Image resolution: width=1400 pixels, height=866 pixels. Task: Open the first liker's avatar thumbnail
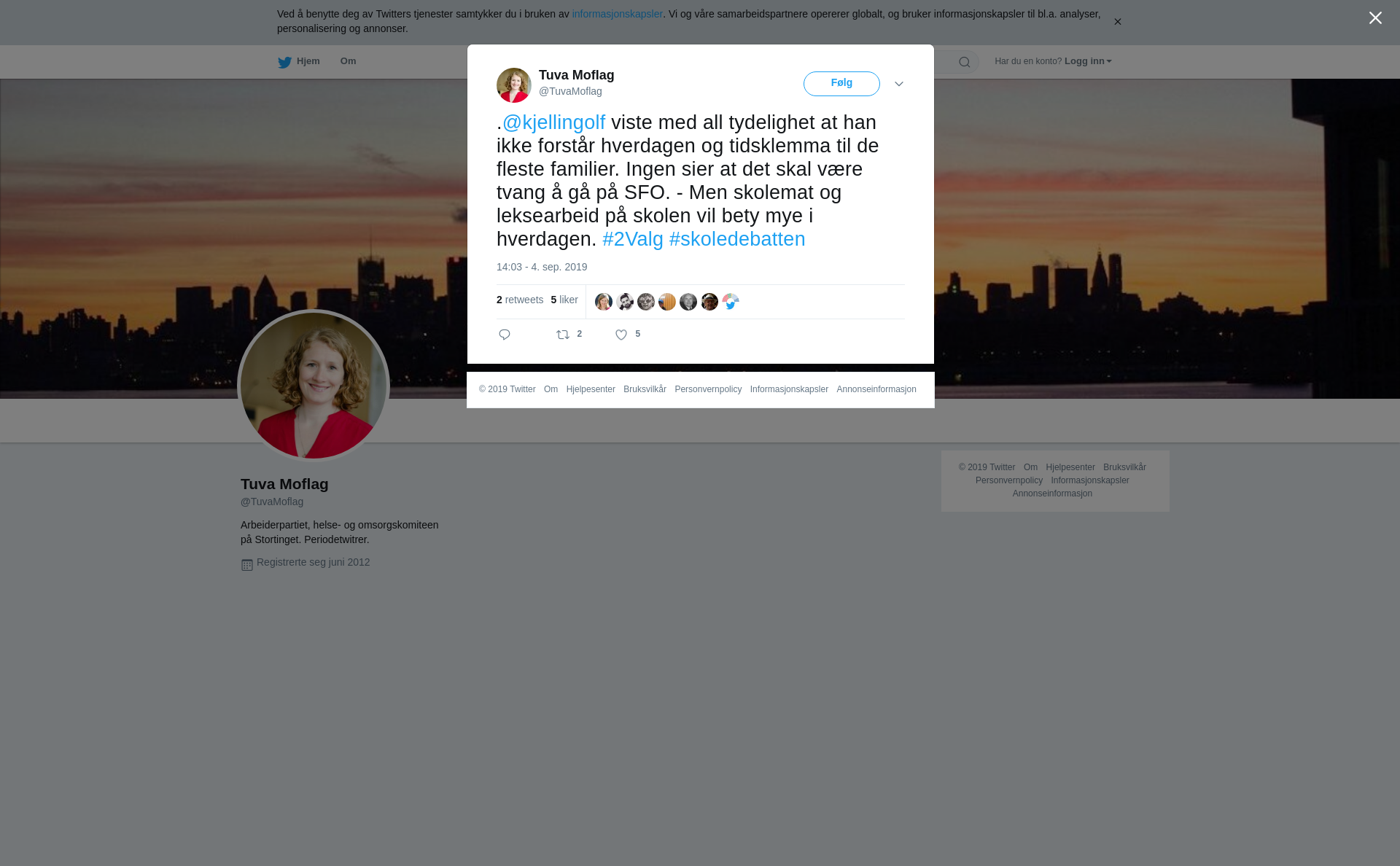(x=604, y=302)
